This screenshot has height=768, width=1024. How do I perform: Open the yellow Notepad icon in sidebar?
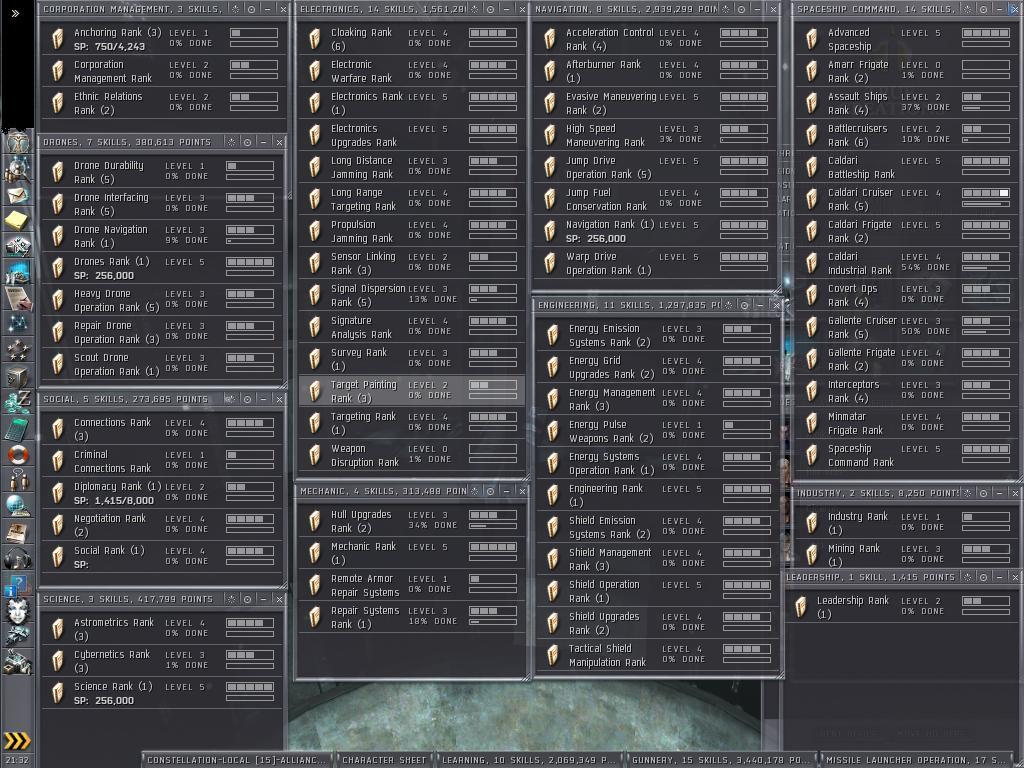tap(17, 220)
